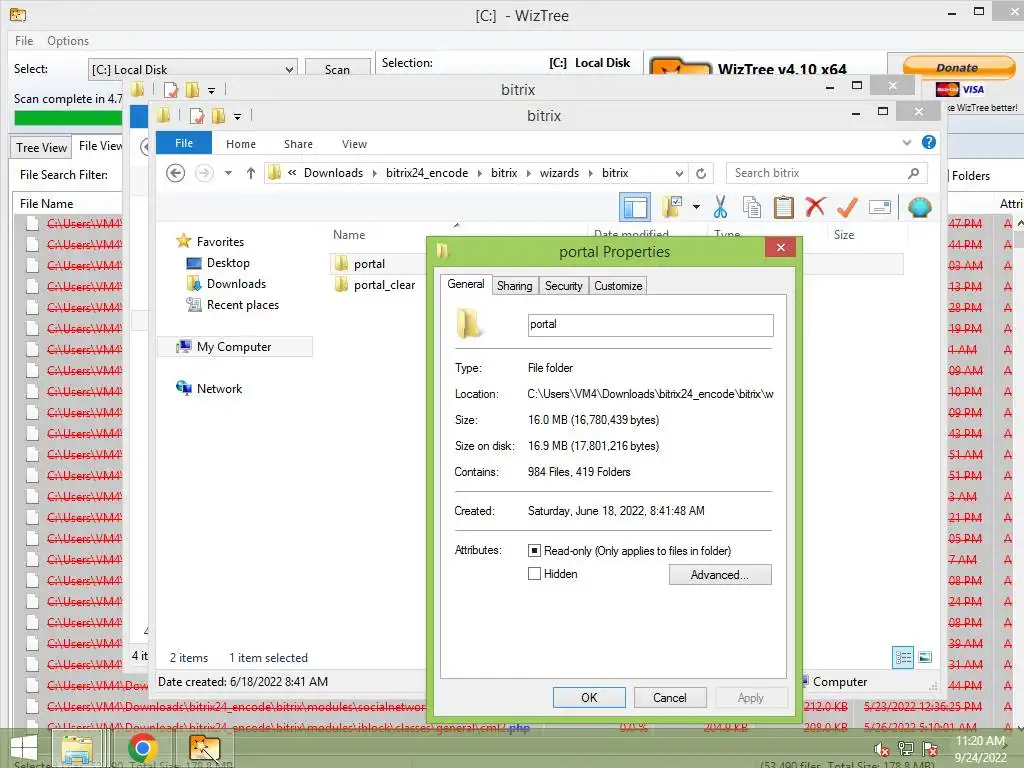
Task: Open WizTree Options menu
Action: (67, 40)
